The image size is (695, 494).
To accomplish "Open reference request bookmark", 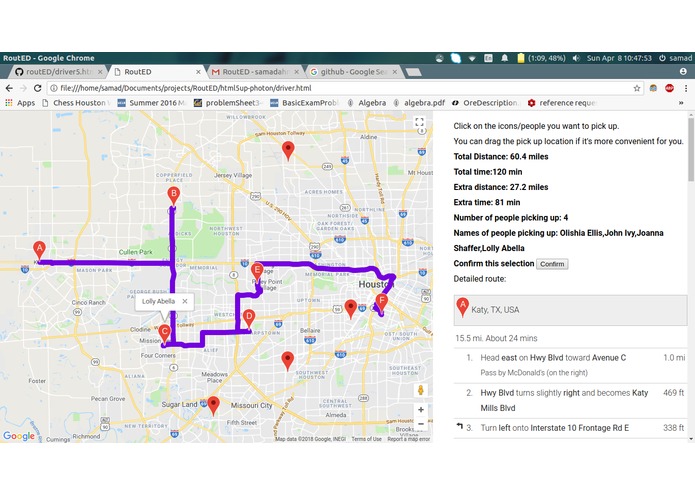I will 562,103.
